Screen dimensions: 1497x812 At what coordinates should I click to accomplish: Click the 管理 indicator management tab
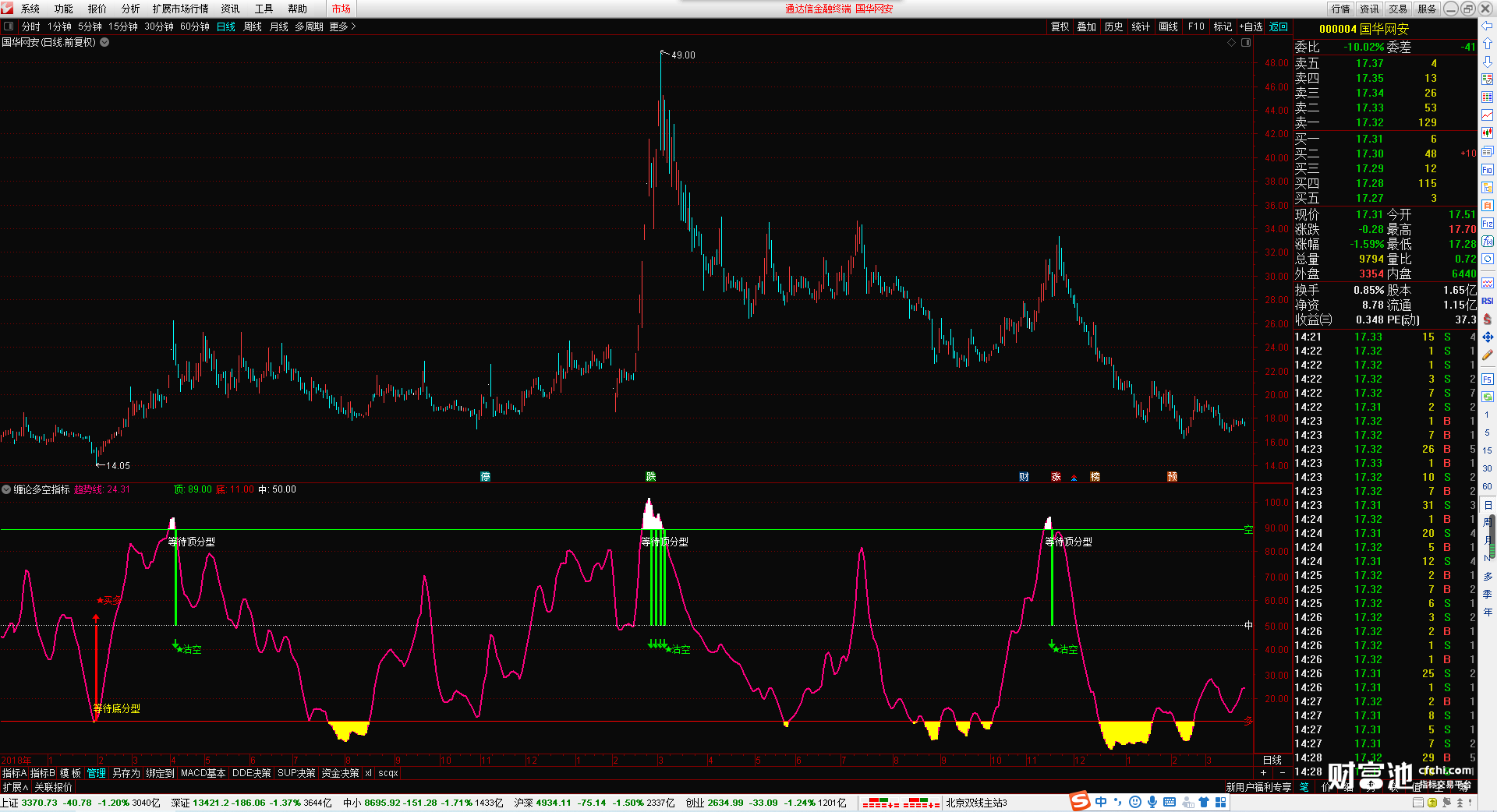[97, 773]
